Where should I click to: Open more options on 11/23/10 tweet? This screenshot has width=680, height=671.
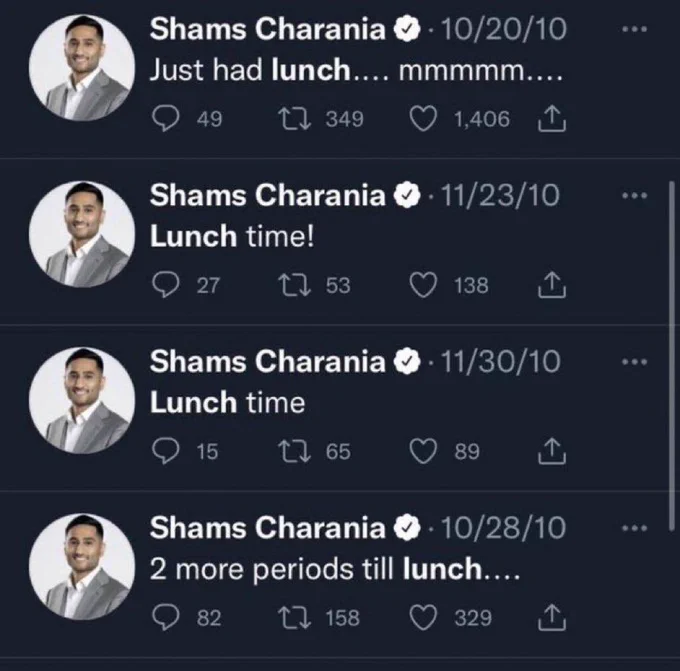point(634,196)
